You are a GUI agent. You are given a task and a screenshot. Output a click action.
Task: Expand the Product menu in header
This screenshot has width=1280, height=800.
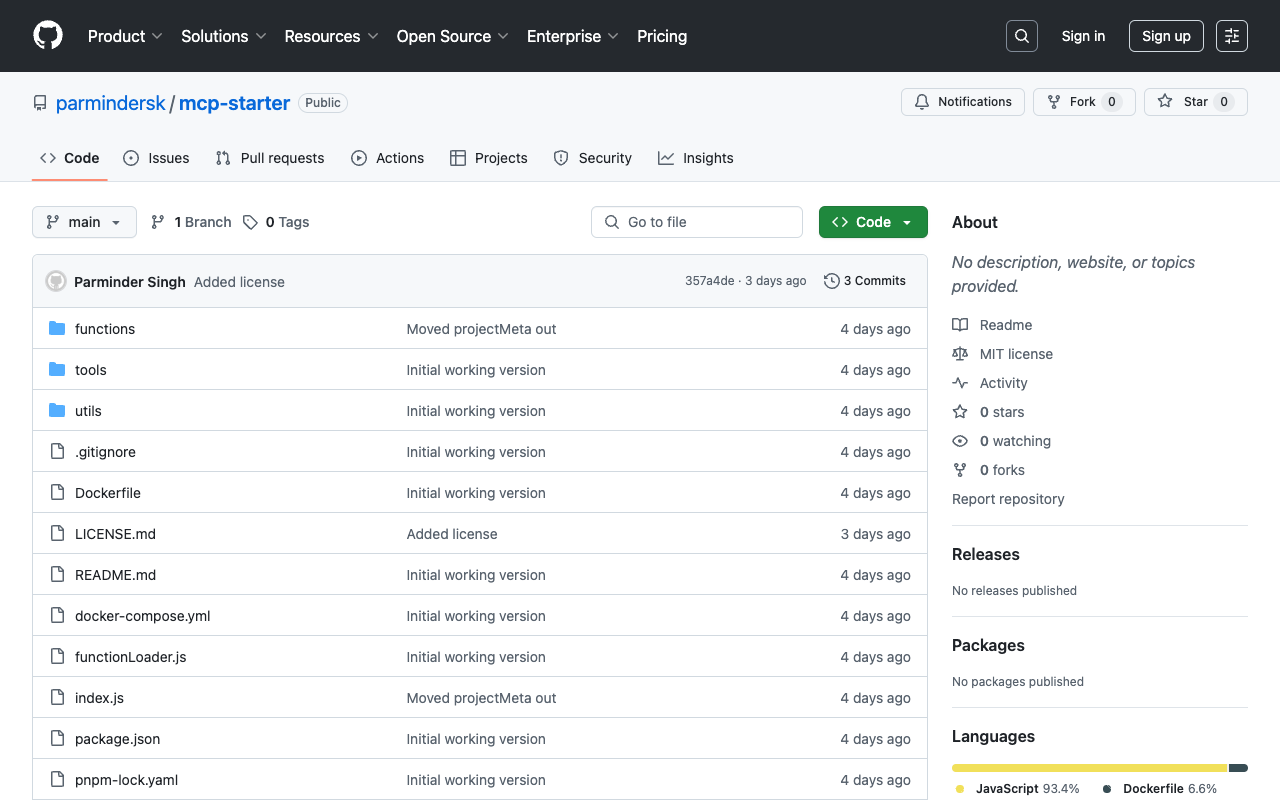pyautogui.click(x=125, y=36)
